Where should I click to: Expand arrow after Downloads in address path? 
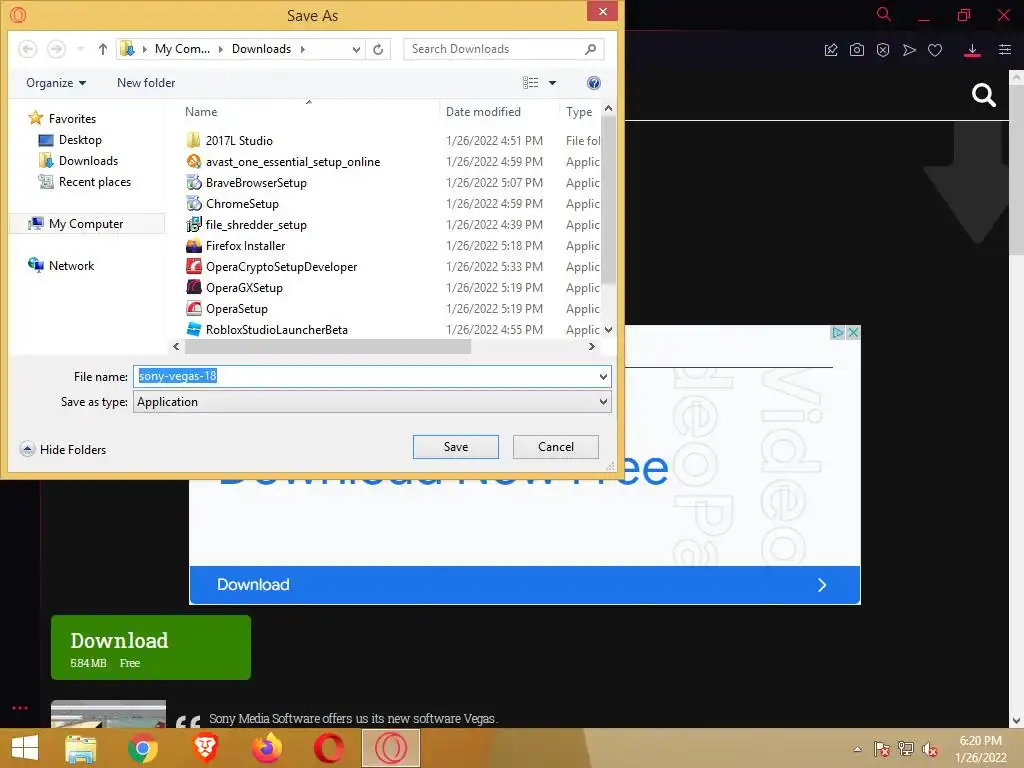302,49
